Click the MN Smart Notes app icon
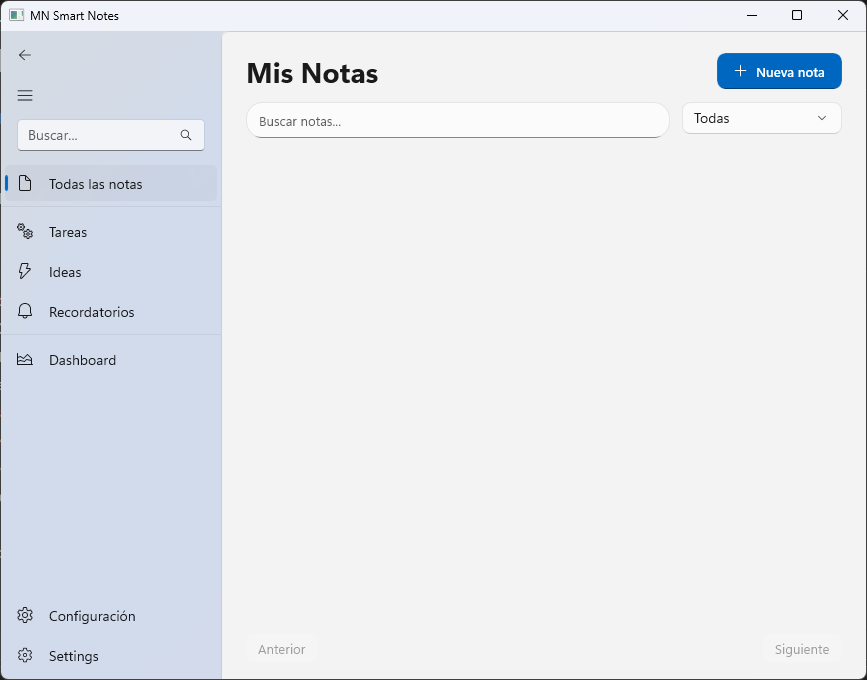Screen dimensions: 867x680 [x=17, y=15]
